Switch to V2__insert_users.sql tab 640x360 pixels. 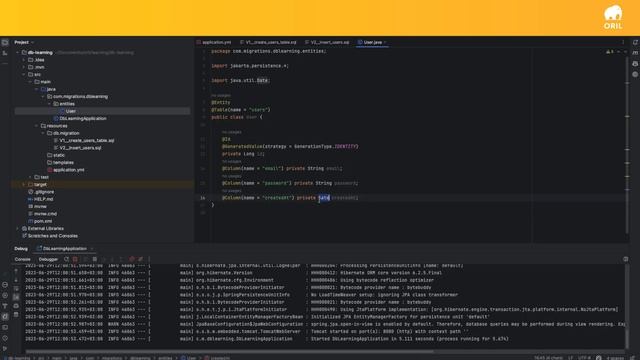point(327,42)
